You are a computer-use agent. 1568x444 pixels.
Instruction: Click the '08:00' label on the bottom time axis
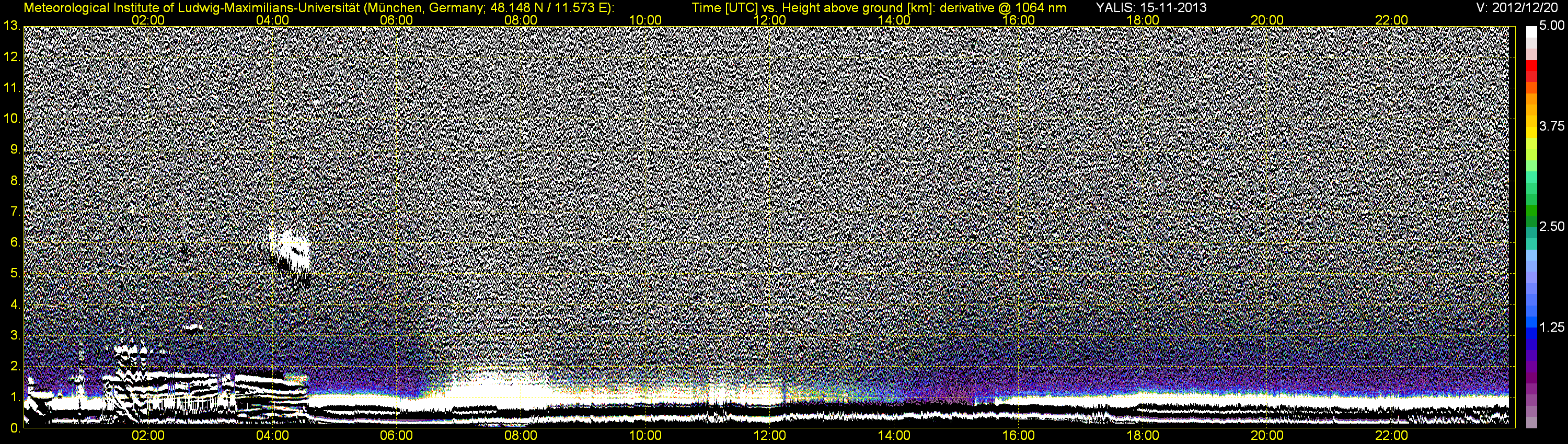coord(521,436)
